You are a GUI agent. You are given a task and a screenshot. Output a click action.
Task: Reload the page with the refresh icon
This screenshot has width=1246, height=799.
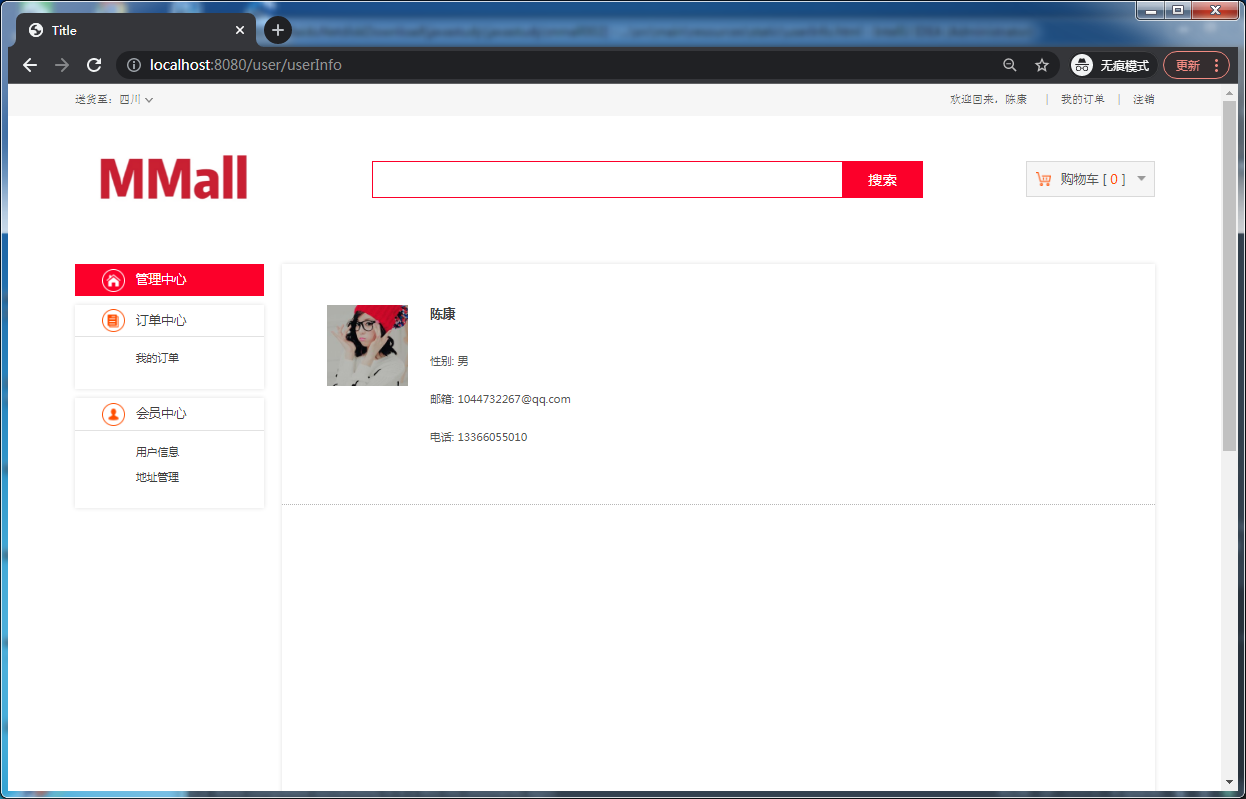pyautogui.click(x=94, y=65)
